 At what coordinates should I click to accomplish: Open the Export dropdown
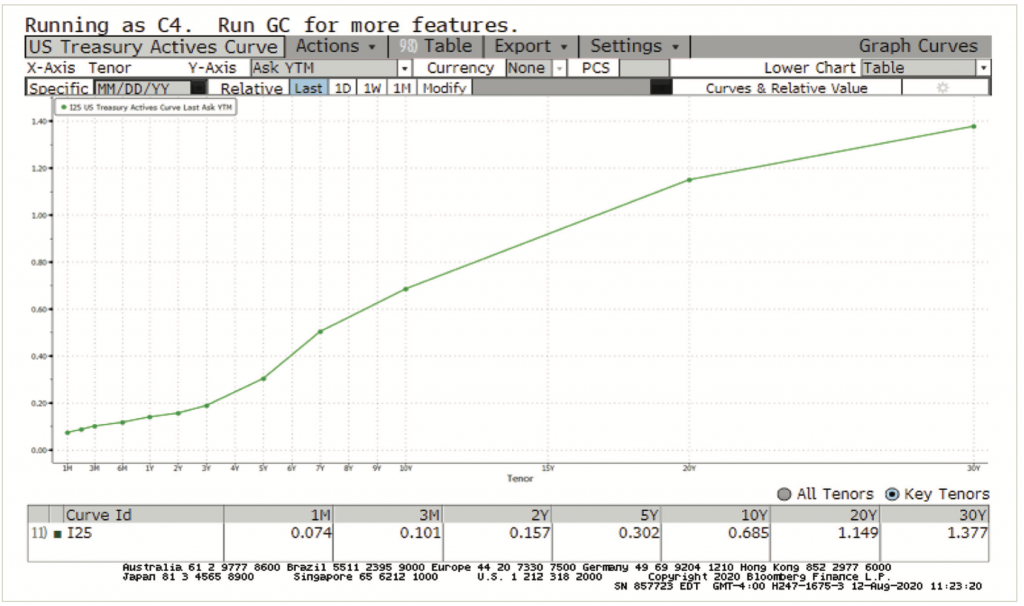(x=528, y=46)
